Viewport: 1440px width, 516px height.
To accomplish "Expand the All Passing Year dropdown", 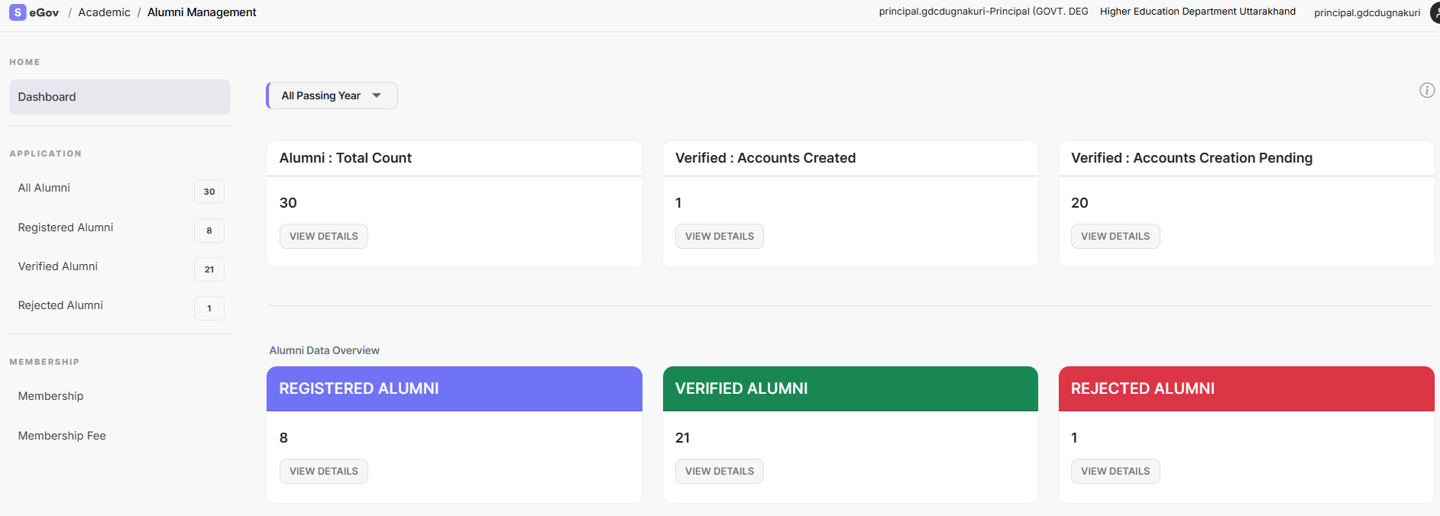I will tap(332, 96).
